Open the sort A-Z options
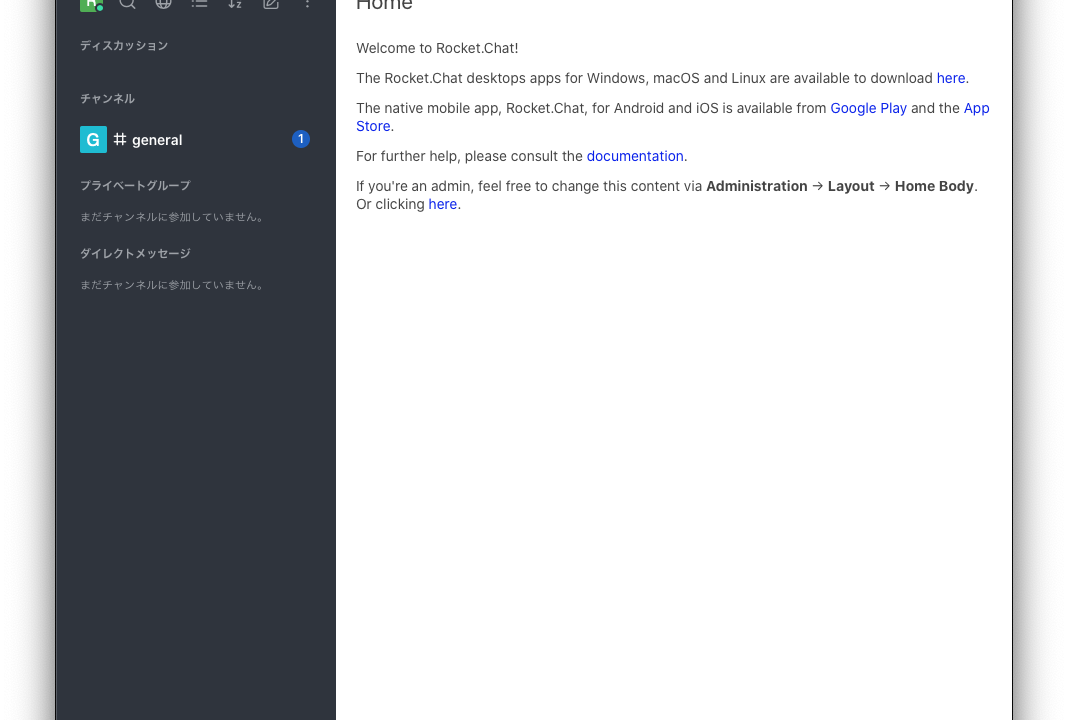 tap(235, 4)
